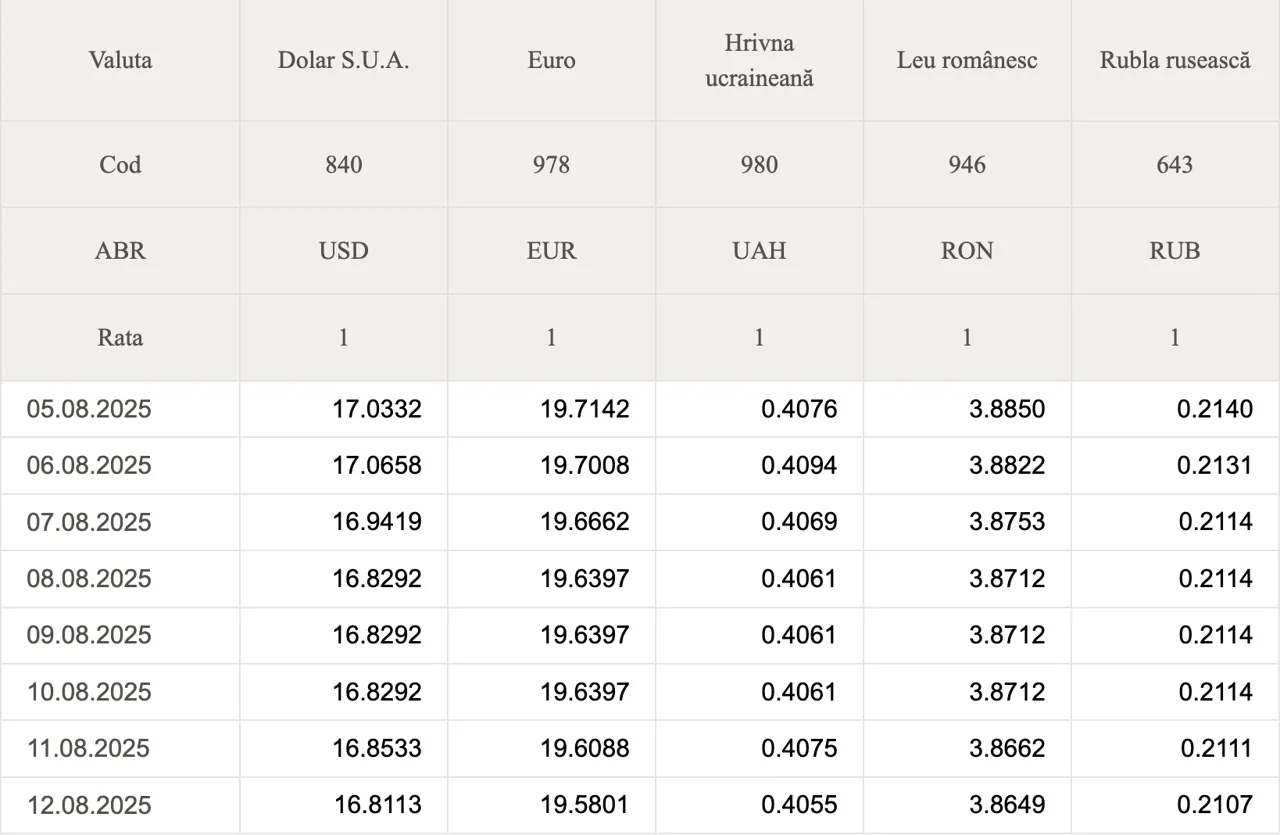Click the Hrivna ucraineană header cell

(x=760, y=60)
